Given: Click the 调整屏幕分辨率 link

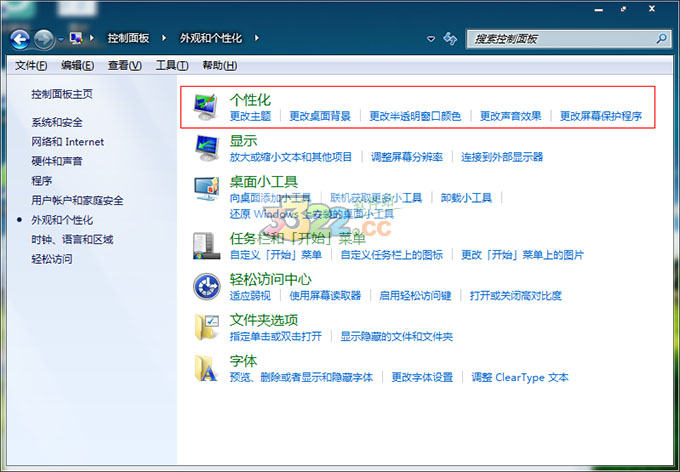Looking at the screenshot, I should pyautogui.click(x=407, y=157).
